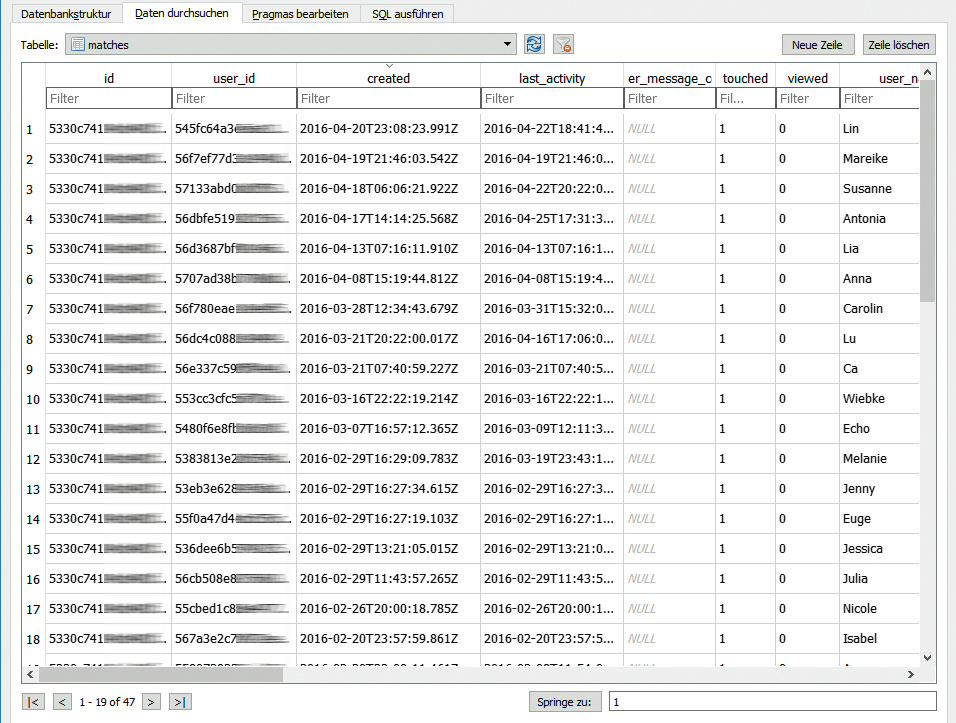Select row header number 18
Screen dimensions: 956x723
click(x=33, y=639)
